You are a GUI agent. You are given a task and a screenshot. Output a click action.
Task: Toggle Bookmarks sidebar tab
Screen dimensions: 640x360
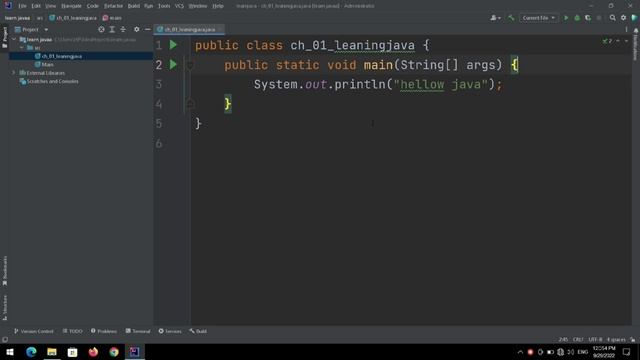click(4, 271)
